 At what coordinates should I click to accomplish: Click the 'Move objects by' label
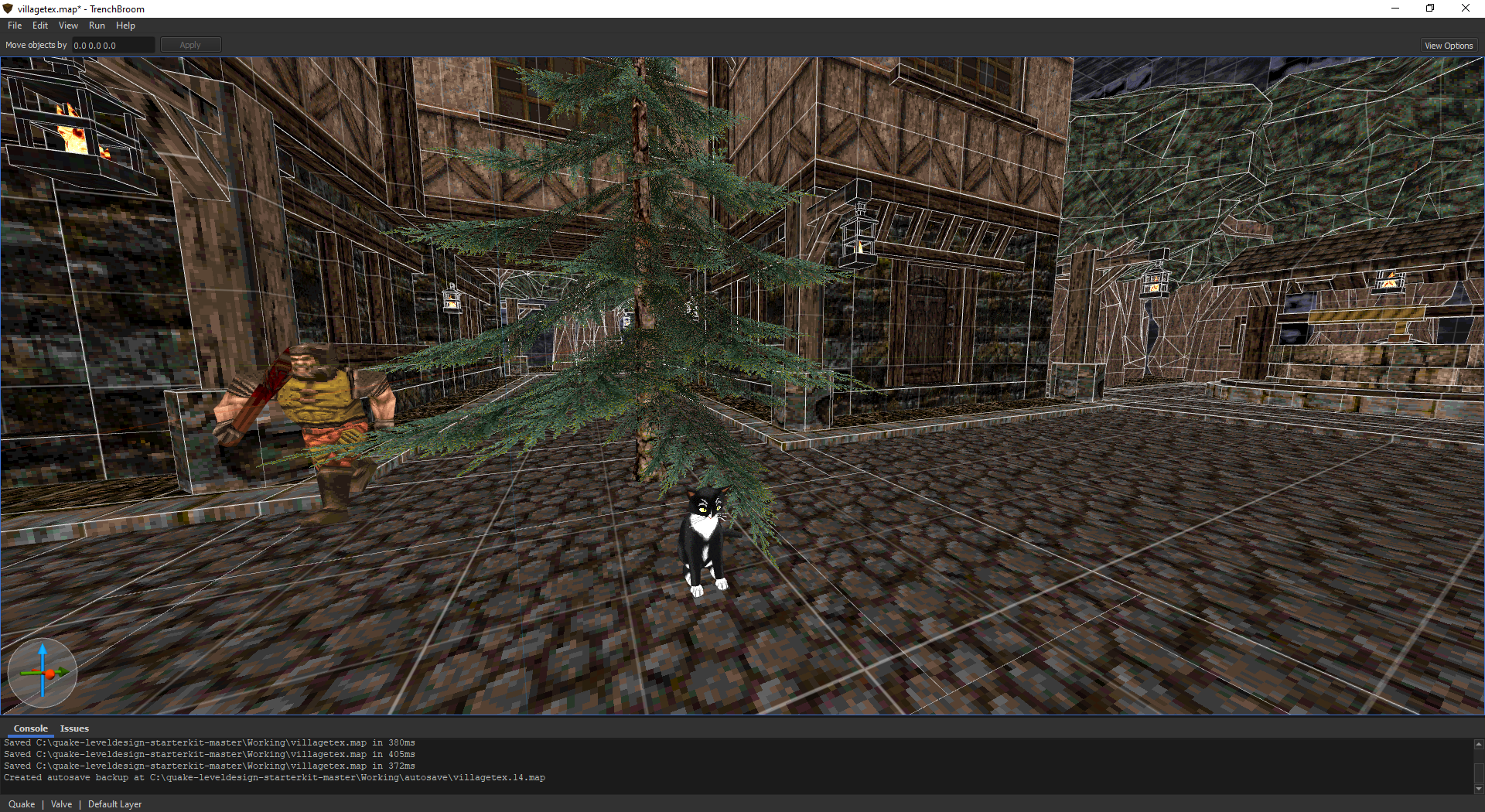click(x=36, y=45)
